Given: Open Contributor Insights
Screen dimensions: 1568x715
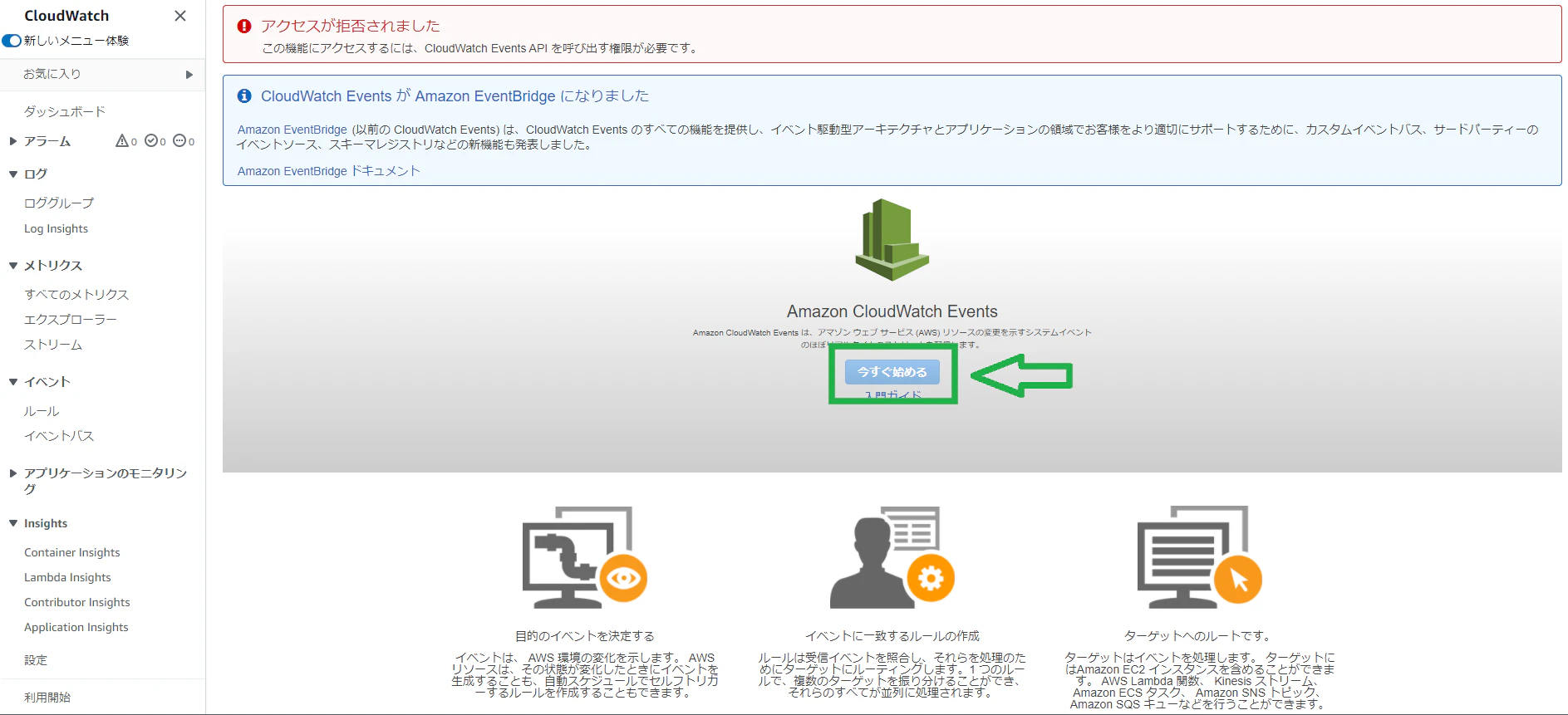Looking at the screenshot, I should click(x=77, y=602).
